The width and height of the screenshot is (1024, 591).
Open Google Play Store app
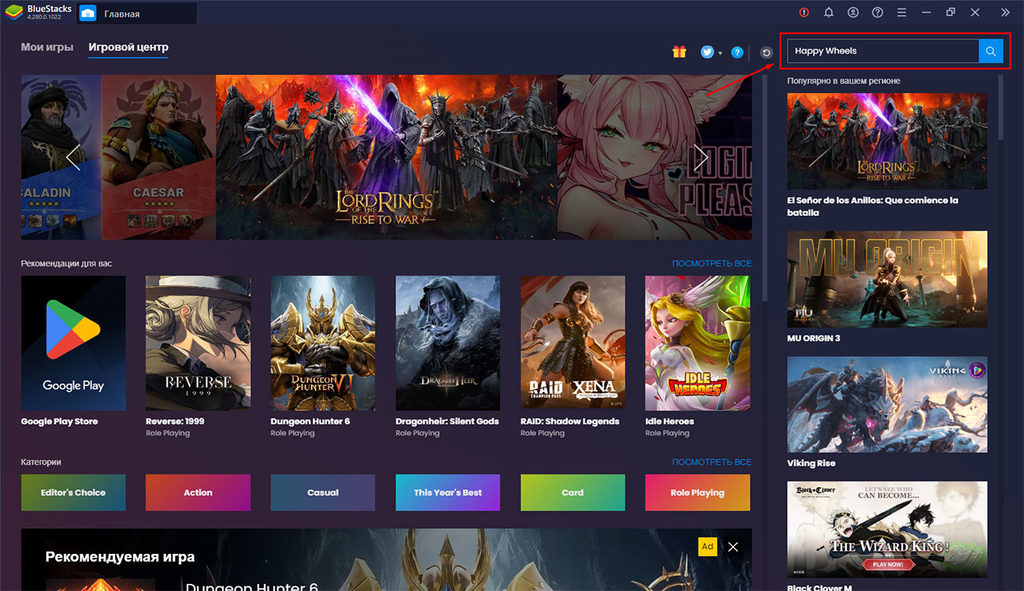tap(73, 343)
